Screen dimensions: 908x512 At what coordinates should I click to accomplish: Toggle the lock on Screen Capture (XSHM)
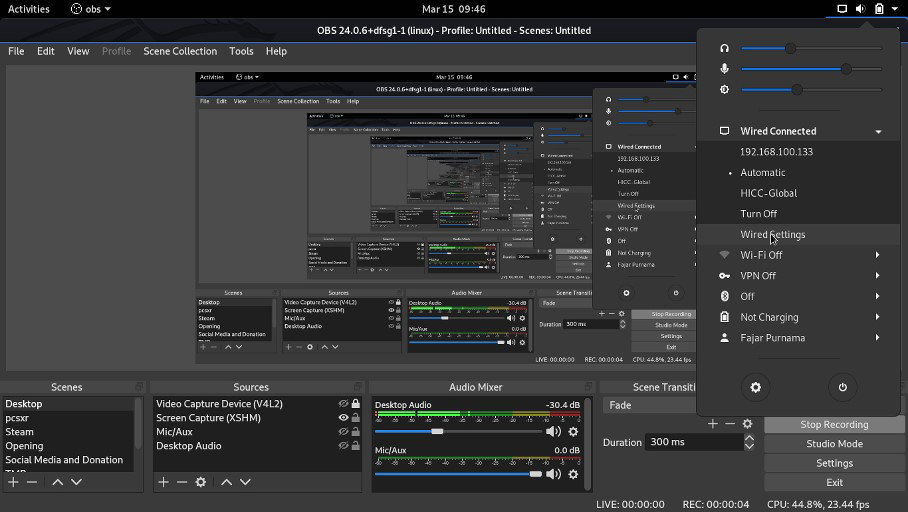[356, 418]
